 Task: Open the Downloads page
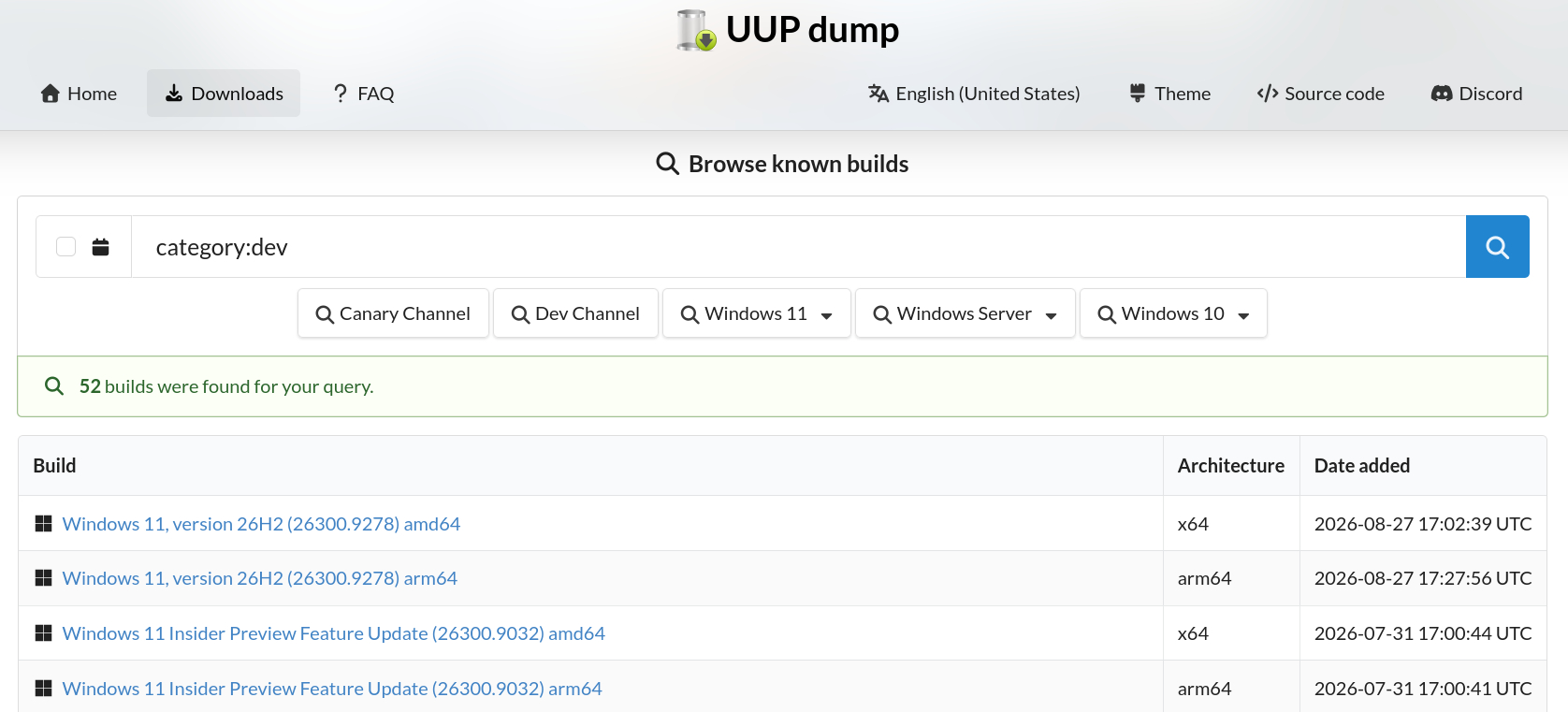(224, 94)
